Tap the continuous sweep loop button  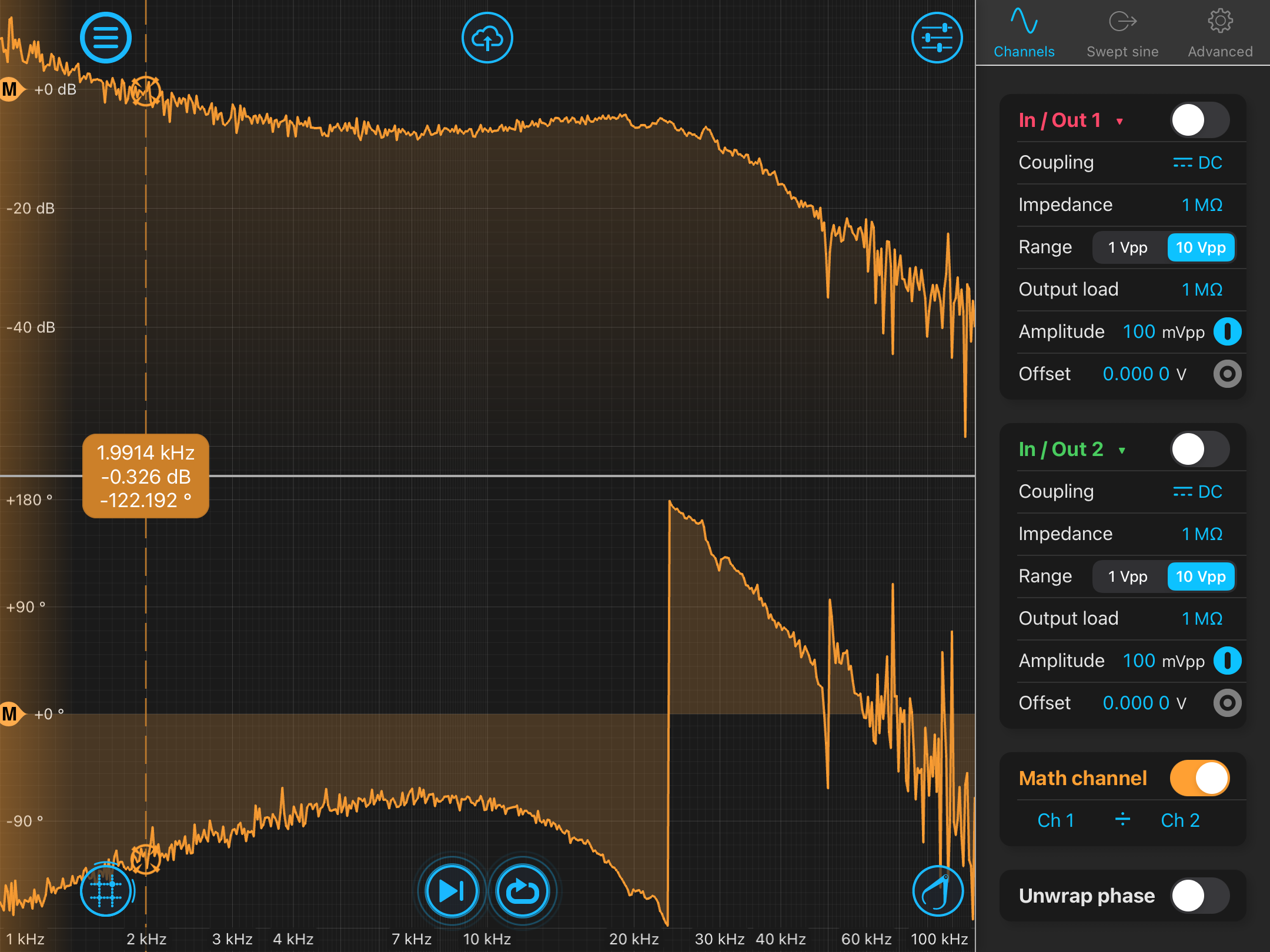[x=522, y=891]
